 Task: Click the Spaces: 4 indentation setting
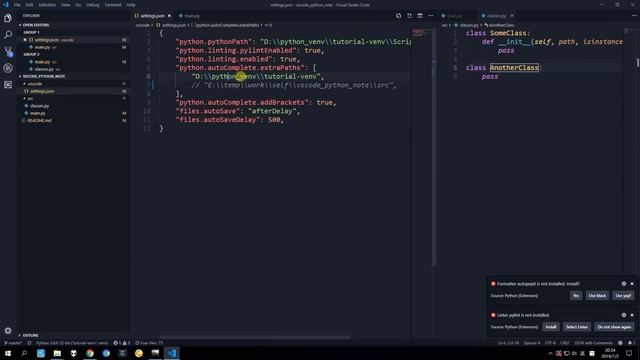[532, 343]
